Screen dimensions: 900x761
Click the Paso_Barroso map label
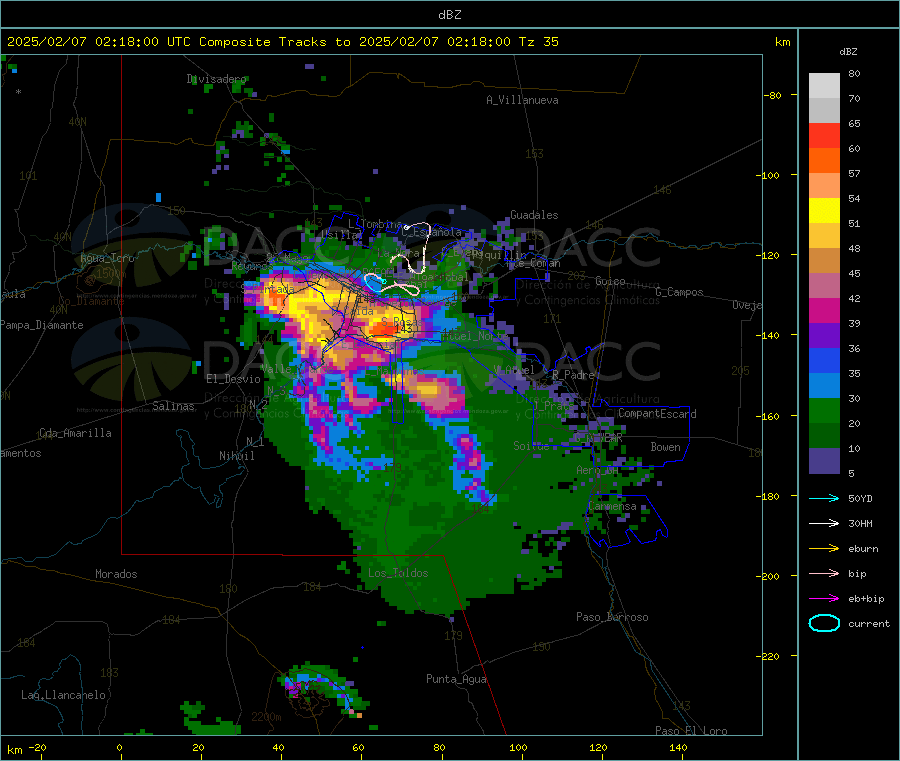[x=612, y=618]
